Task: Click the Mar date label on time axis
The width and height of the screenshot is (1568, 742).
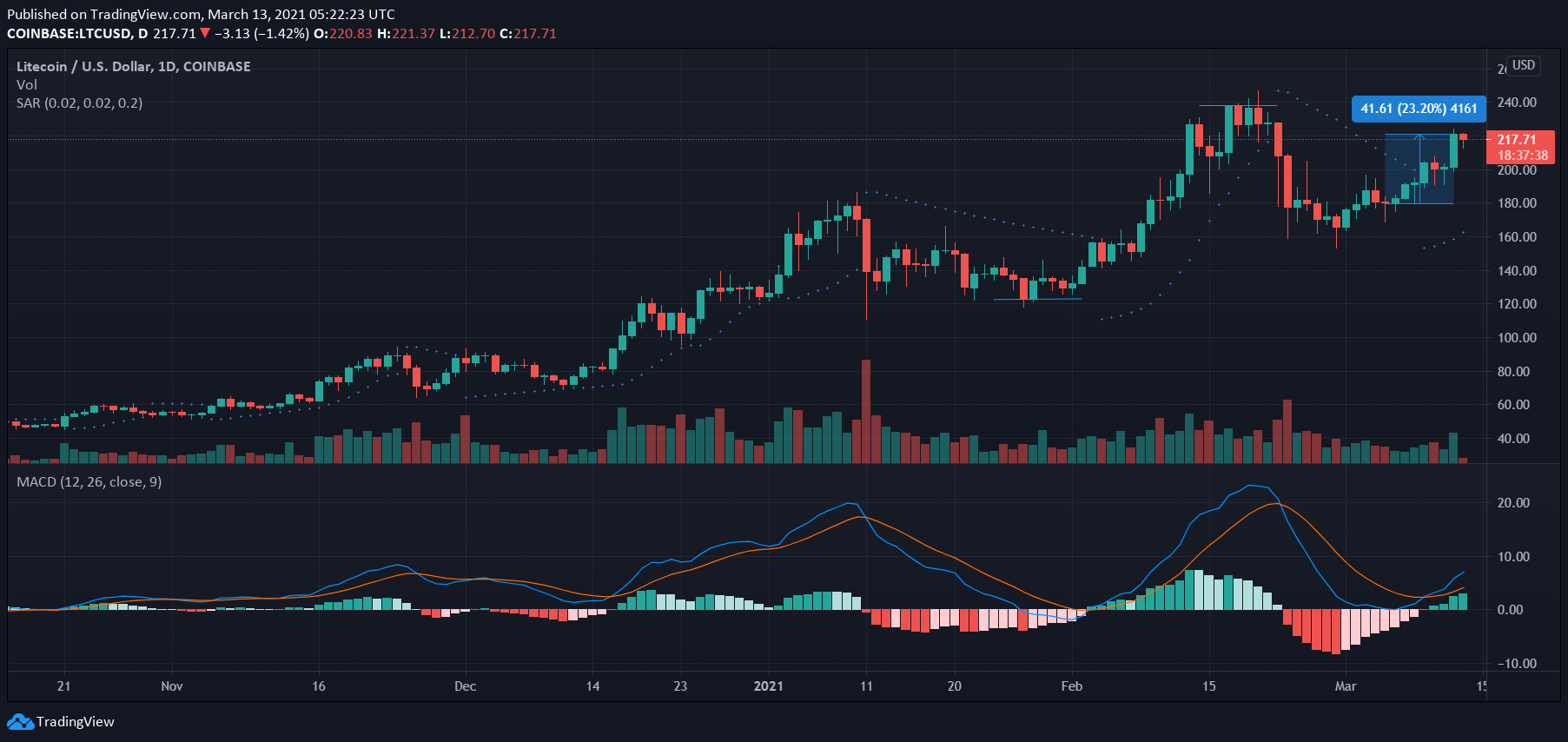Action: 1346,686
